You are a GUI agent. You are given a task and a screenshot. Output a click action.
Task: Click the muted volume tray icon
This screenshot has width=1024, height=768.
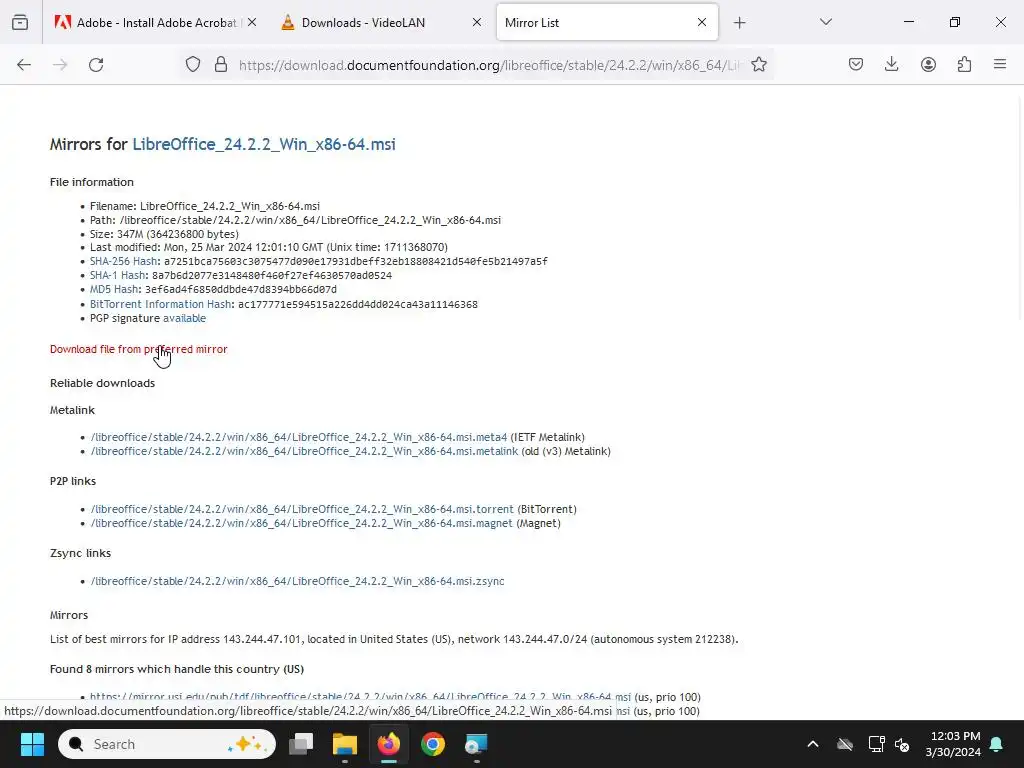click(x=902, y=744)
